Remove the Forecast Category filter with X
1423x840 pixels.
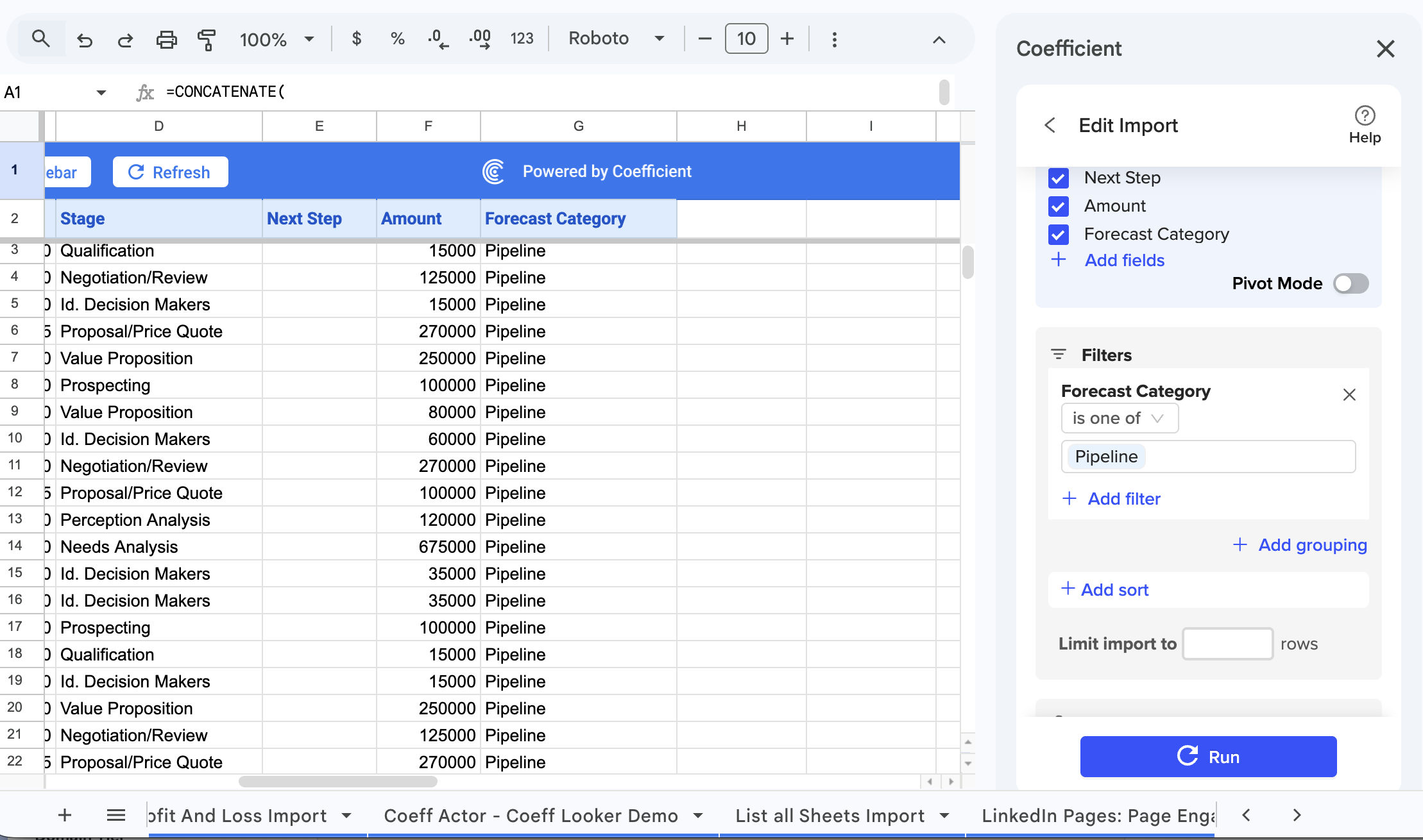[x=1349, y=394]
